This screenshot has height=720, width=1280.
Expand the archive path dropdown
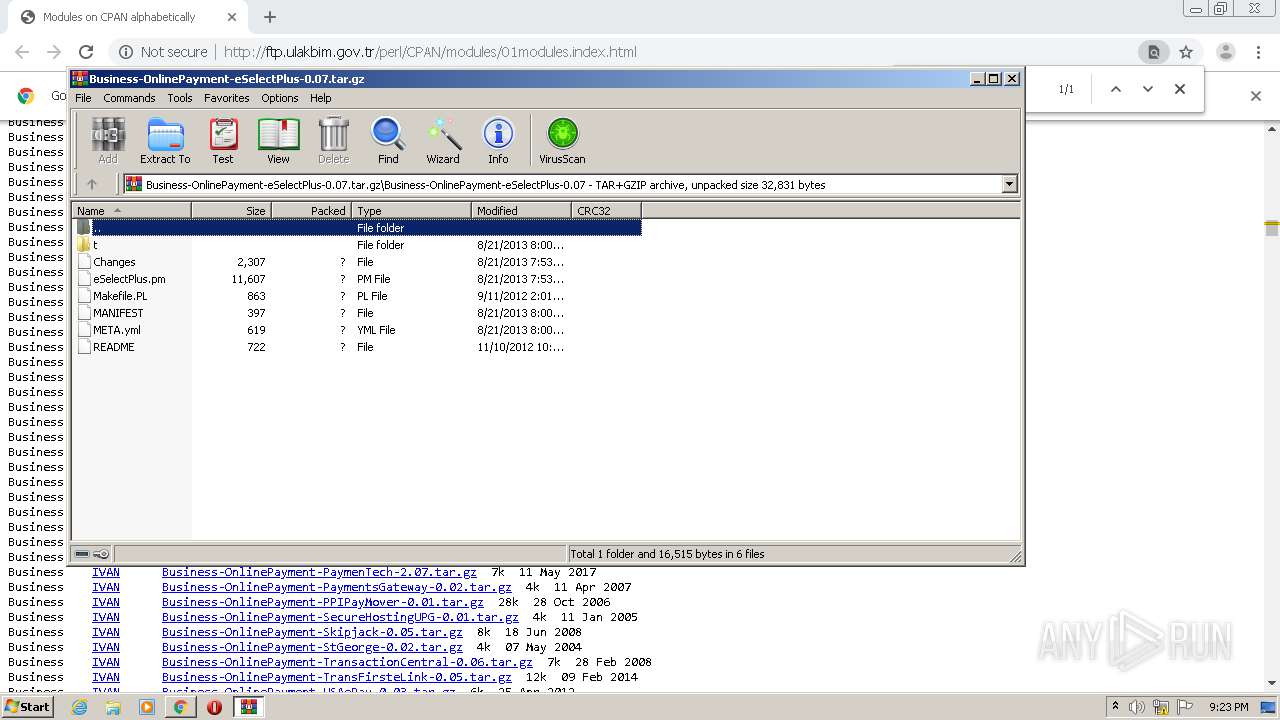point(1009,184)
